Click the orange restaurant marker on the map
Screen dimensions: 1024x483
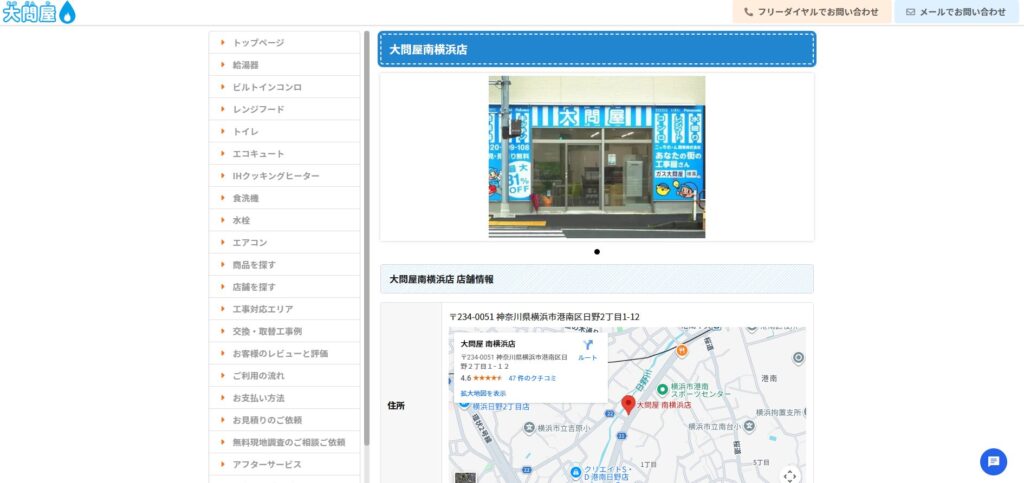682,351
